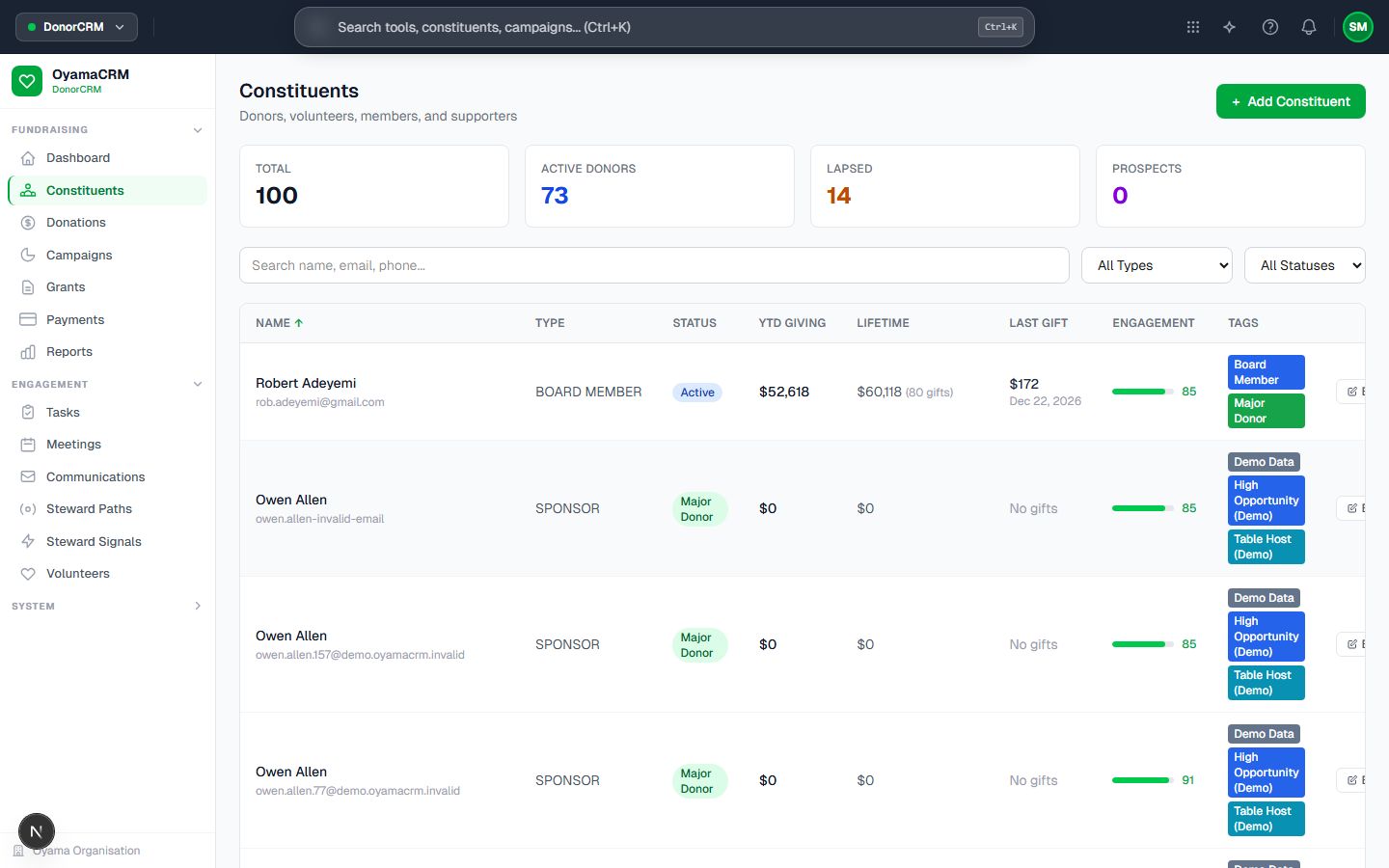Click the Status column header

694,323
